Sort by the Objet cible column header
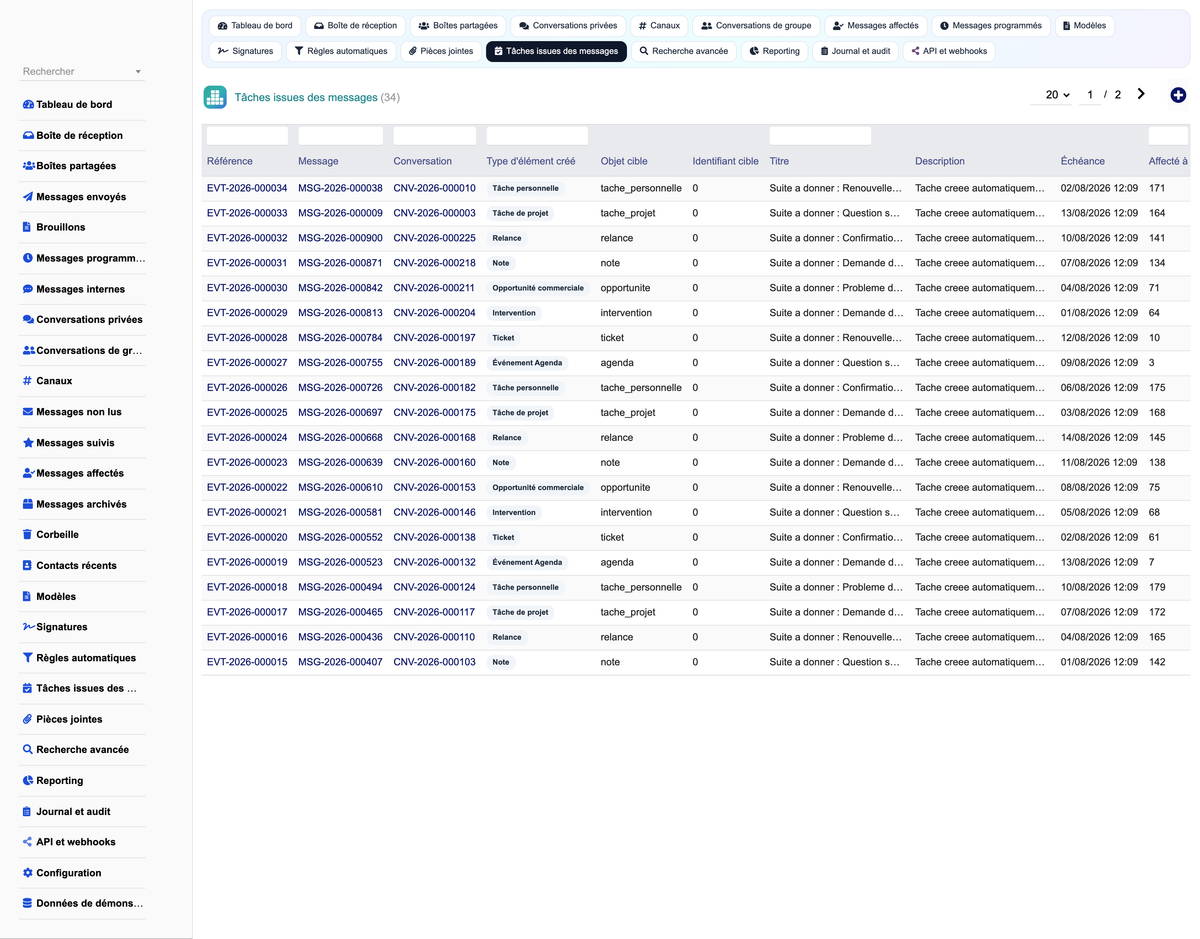Image resolution: width=1200 pixels, height=939 pixels. click(624, 161)
